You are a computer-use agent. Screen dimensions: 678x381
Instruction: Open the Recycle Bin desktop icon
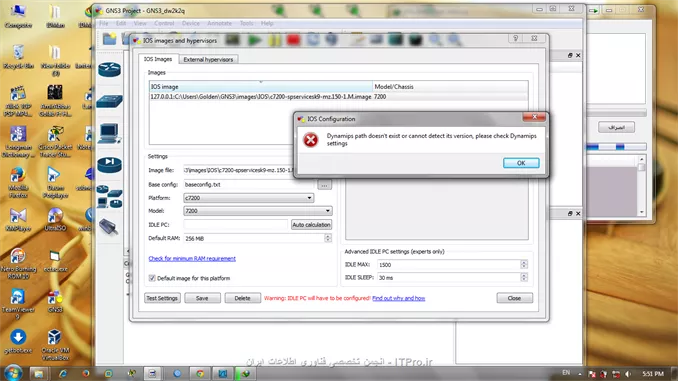coord(18,57)
